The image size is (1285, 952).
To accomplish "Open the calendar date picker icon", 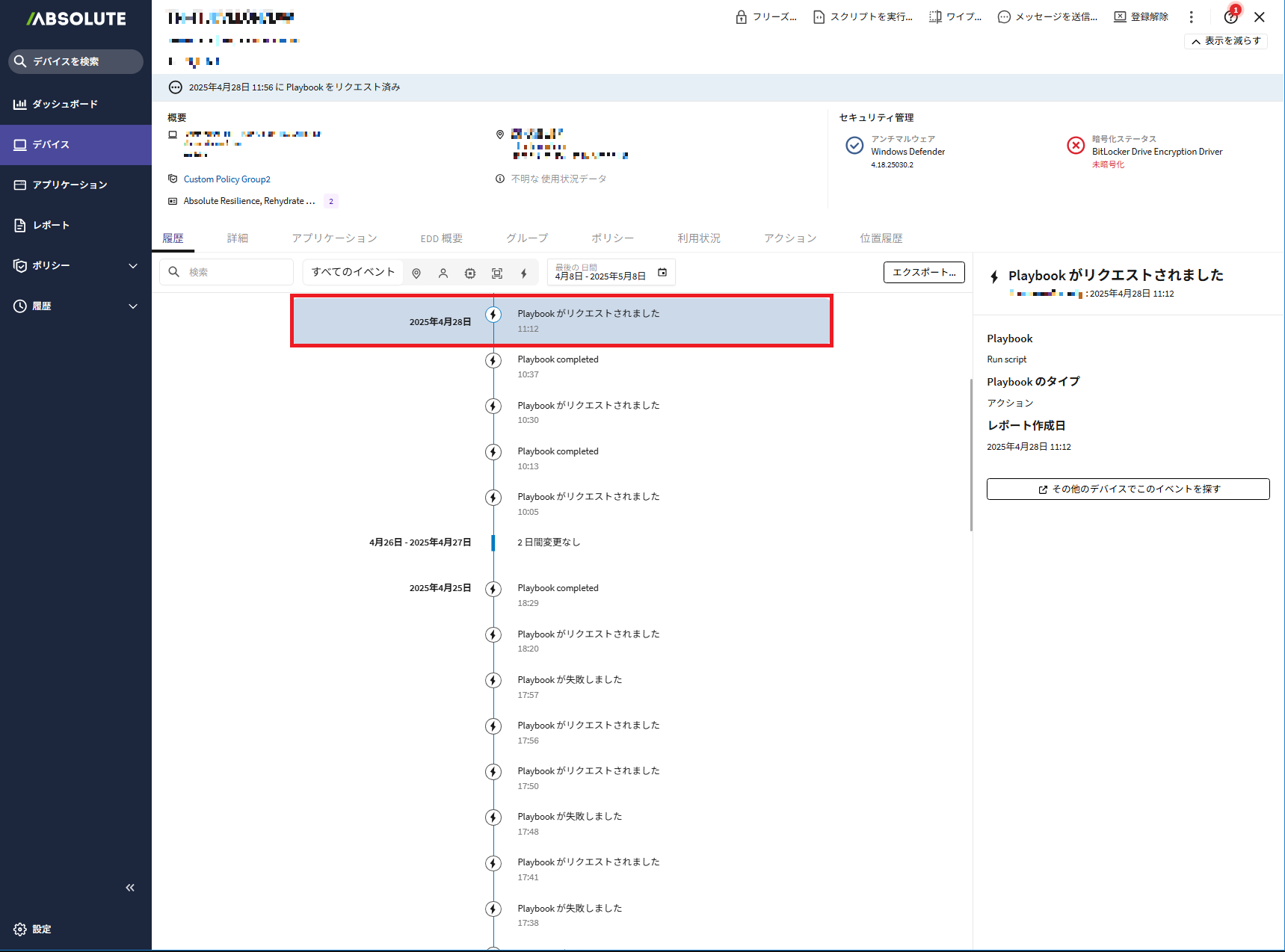I will 662,273.
